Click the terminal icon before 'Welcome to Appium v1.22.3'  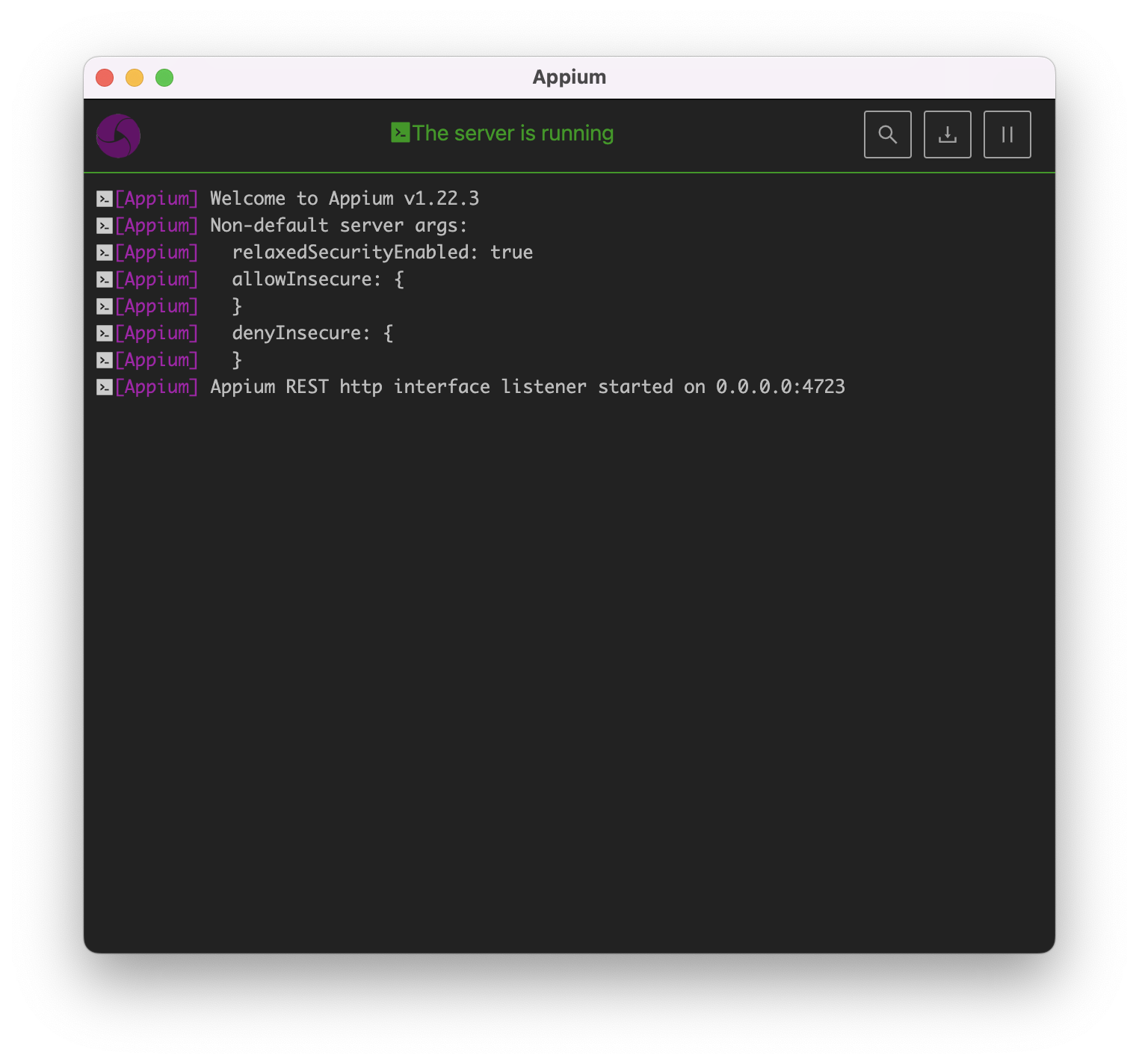pyautogui.click(x=103, y=198)
